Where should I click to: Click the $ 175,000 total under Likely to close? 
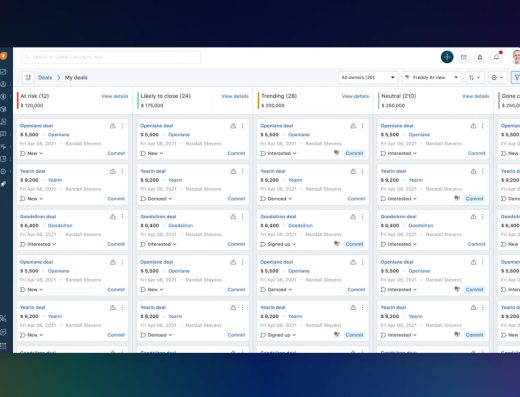coord(152,105)
